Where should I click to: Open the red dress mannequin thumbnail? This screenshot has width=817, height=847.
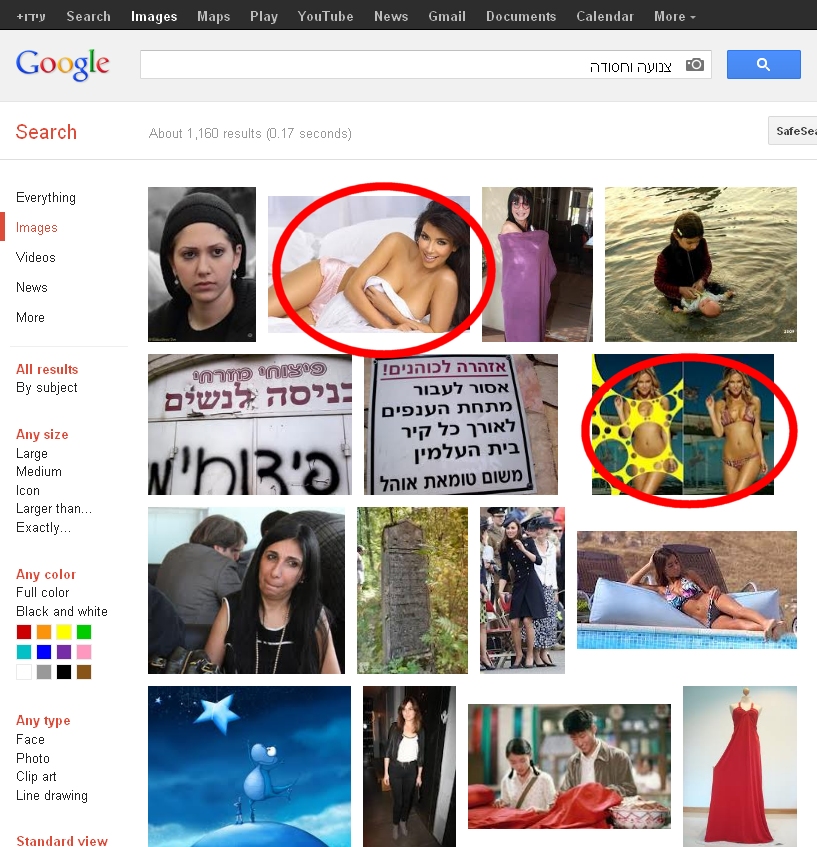pyautogui.click(x=740, y=767)
